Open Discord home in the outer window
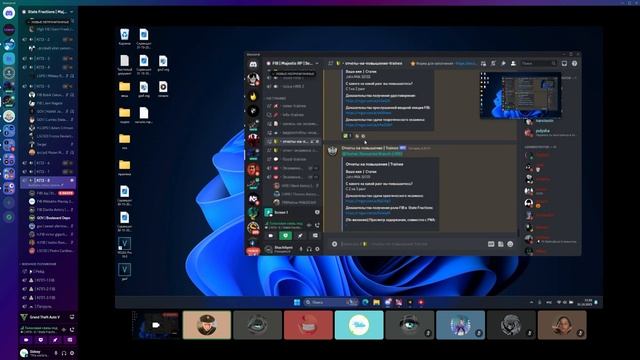The width and height of the screenshot is (640, 360). pyautogui.click(x=9, y=13)
